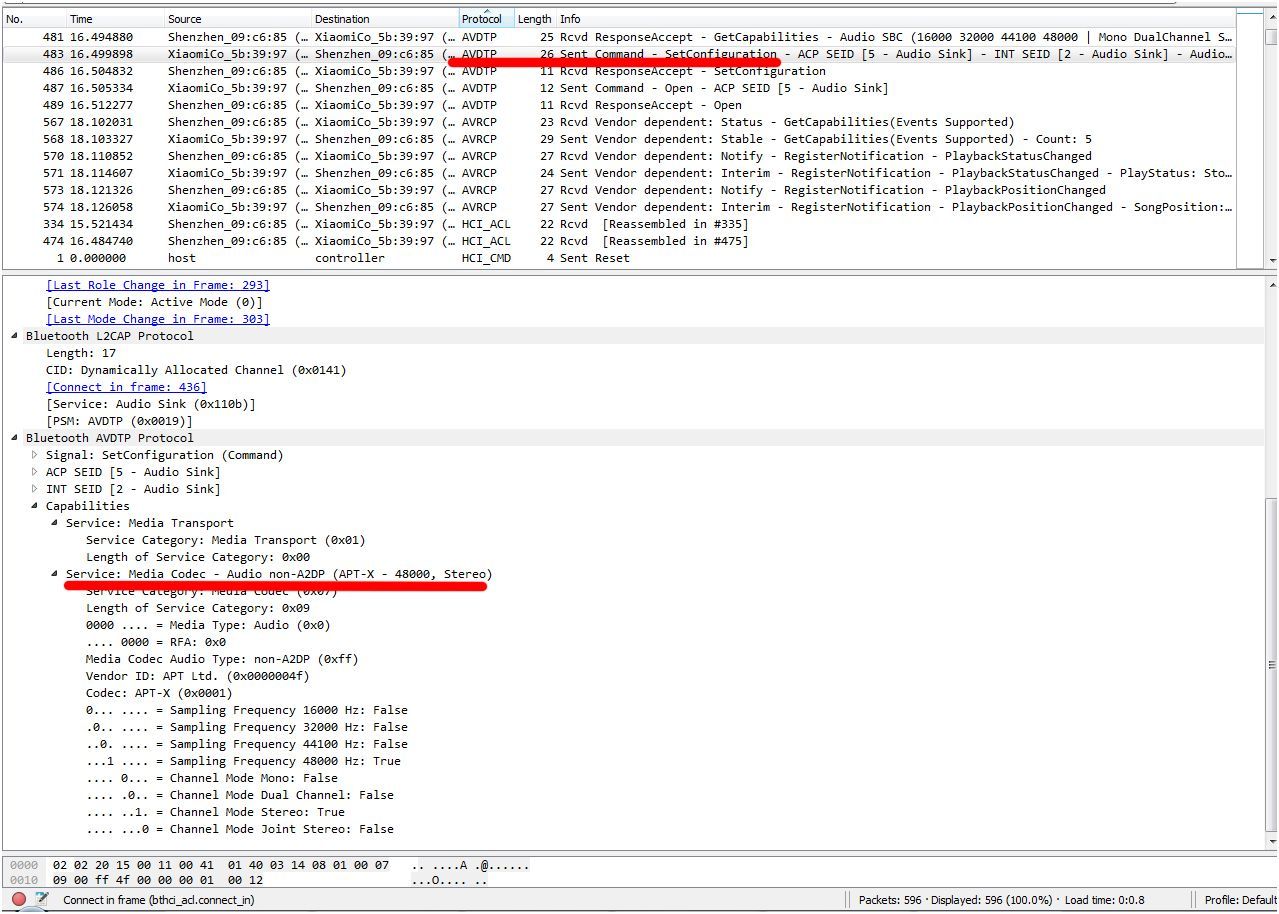Click the Info column header
The width and height of the screenshot is (1279, 914).
coord(570,19)
